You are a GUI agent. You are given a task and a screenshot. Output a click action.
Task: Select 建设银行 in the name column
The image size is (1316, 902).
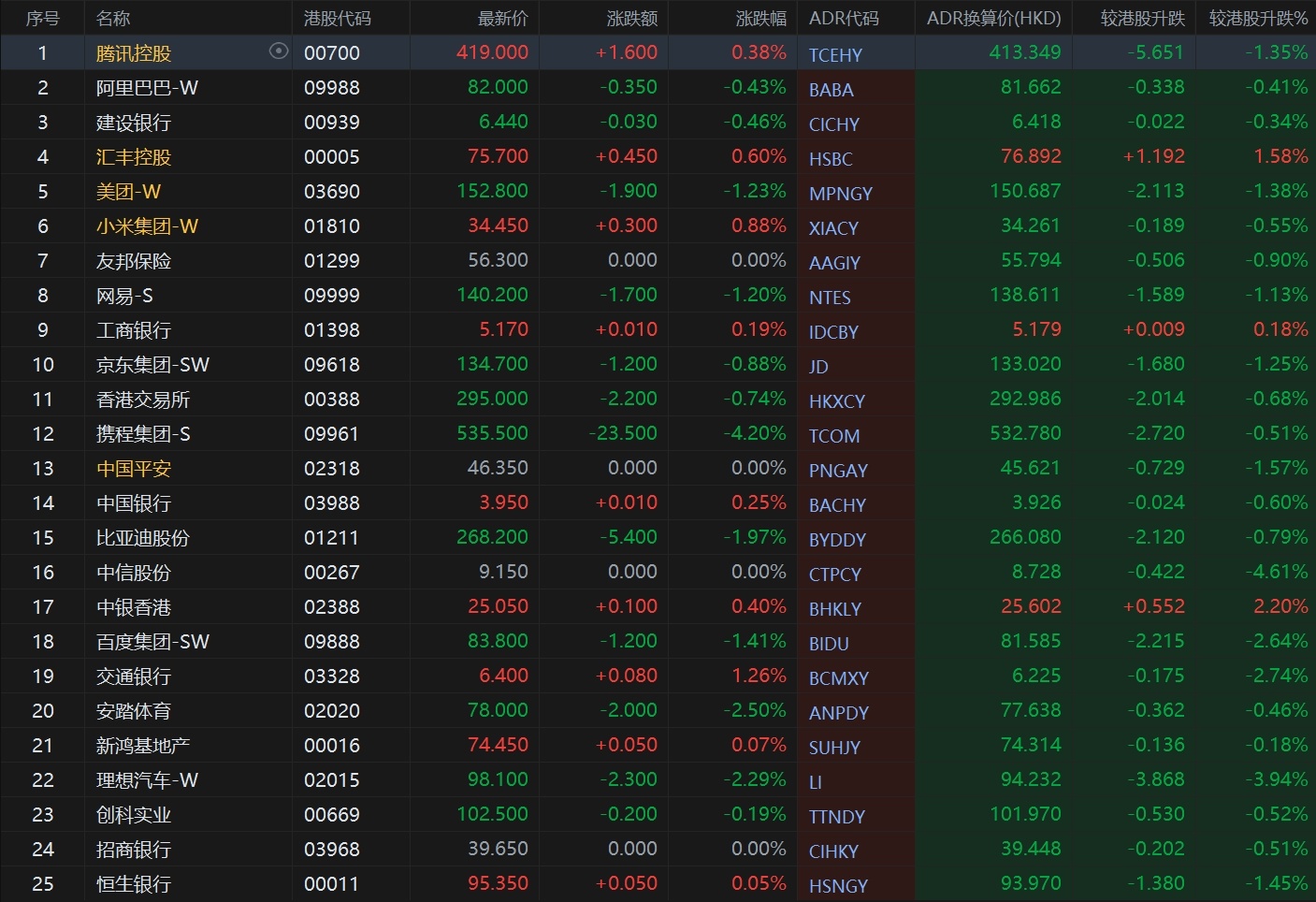(x=134, y=123)
